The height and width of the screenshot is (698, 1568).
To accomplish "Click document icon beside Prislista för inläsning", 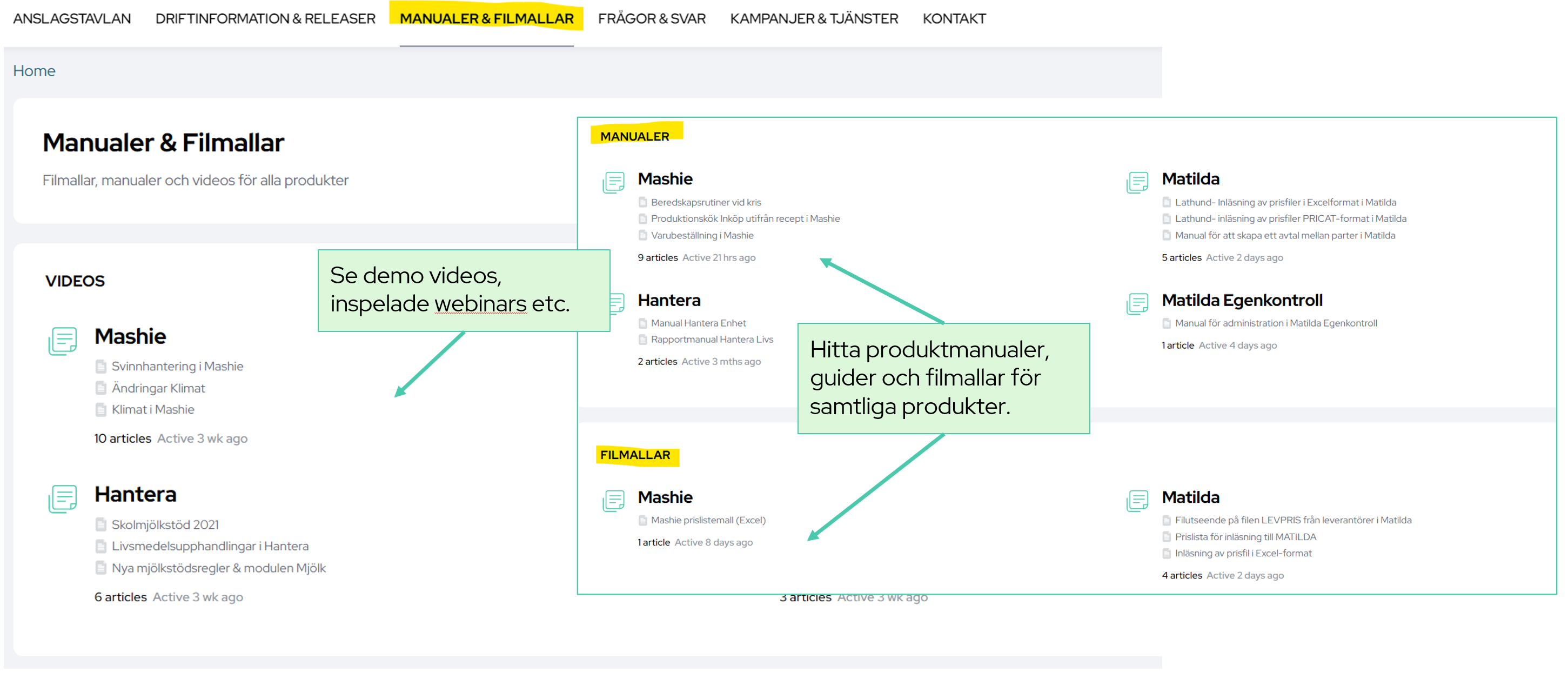I will coord(1166,536).
